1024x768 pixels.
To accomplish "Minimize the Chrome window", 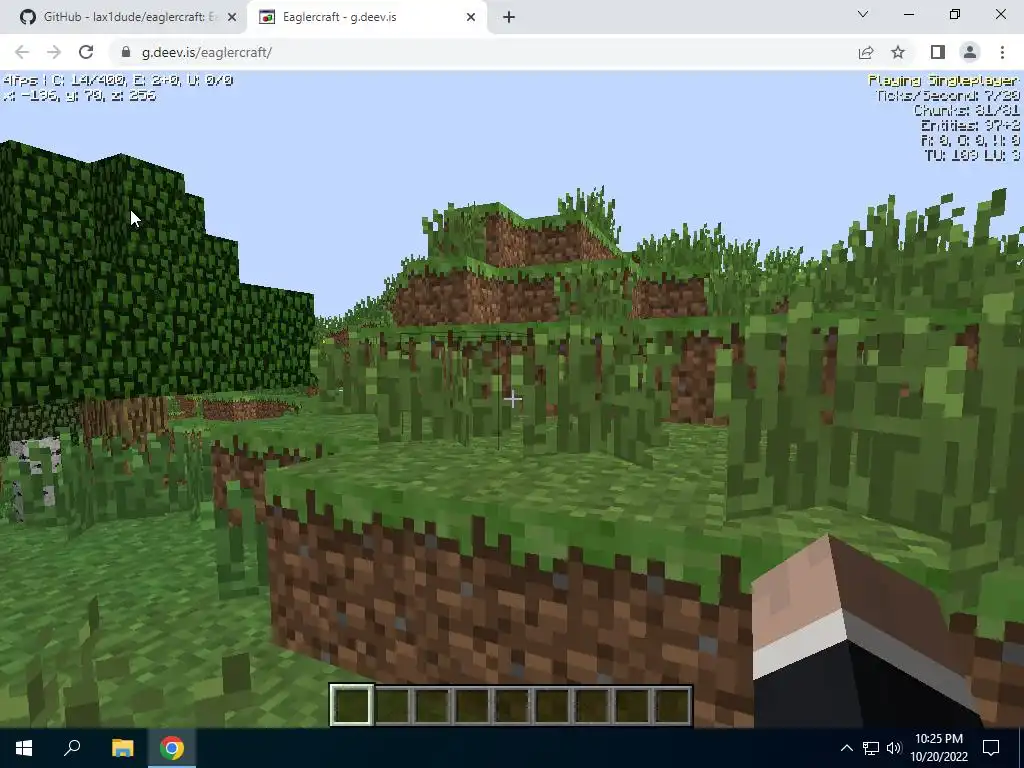I will pos(909,14).
